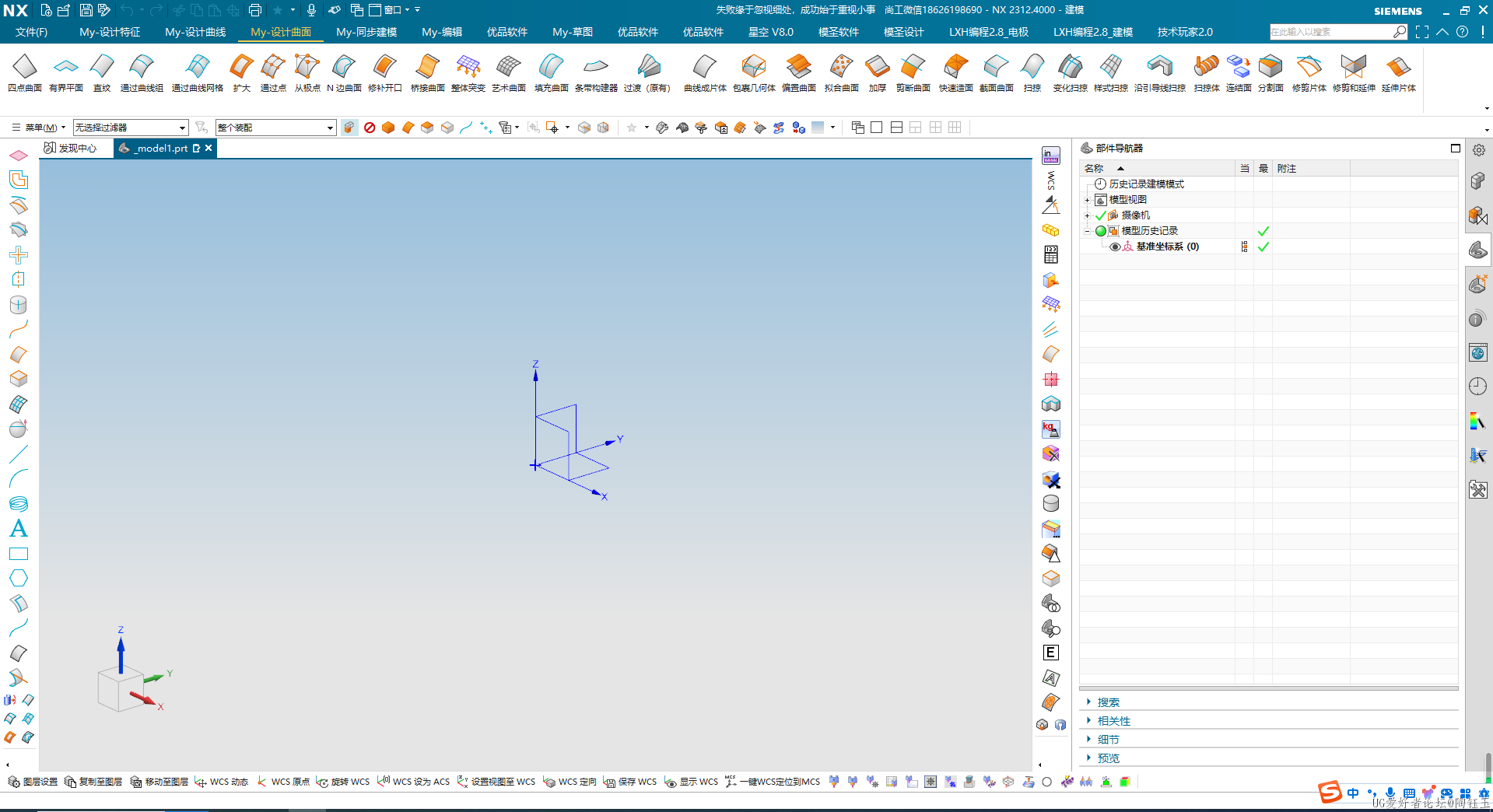Sort by the 名称 column header
1493x812 pixels.
1094,169
